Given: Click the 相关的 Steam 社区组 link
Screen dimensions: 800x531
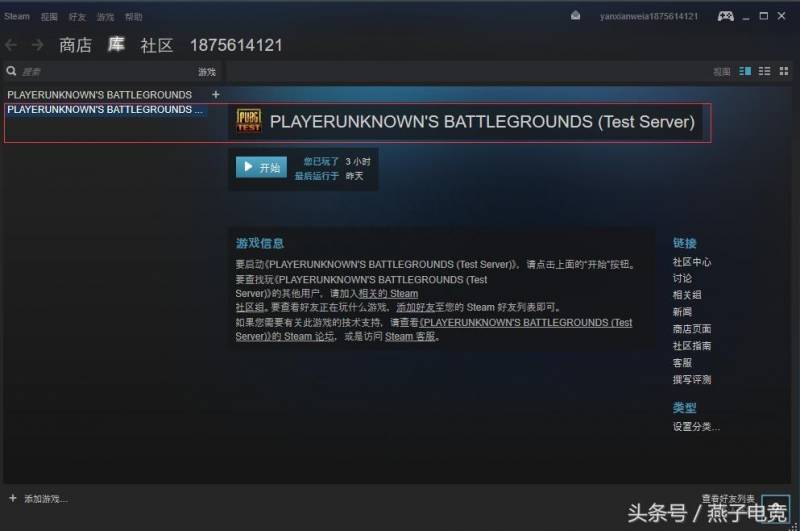Looking at the screenshot, I should (388, 294).
